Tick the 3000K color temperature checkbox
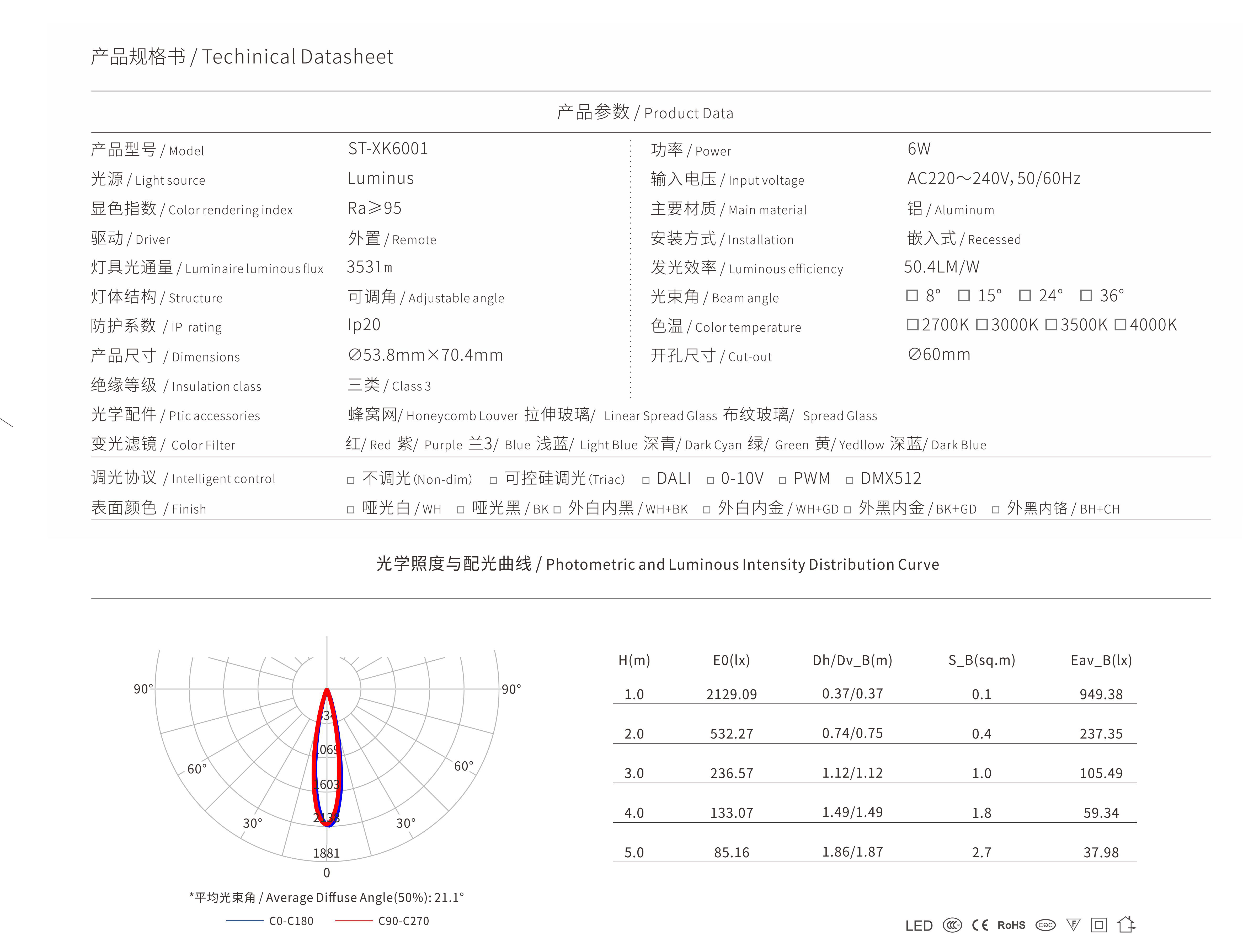 point(982,325)
